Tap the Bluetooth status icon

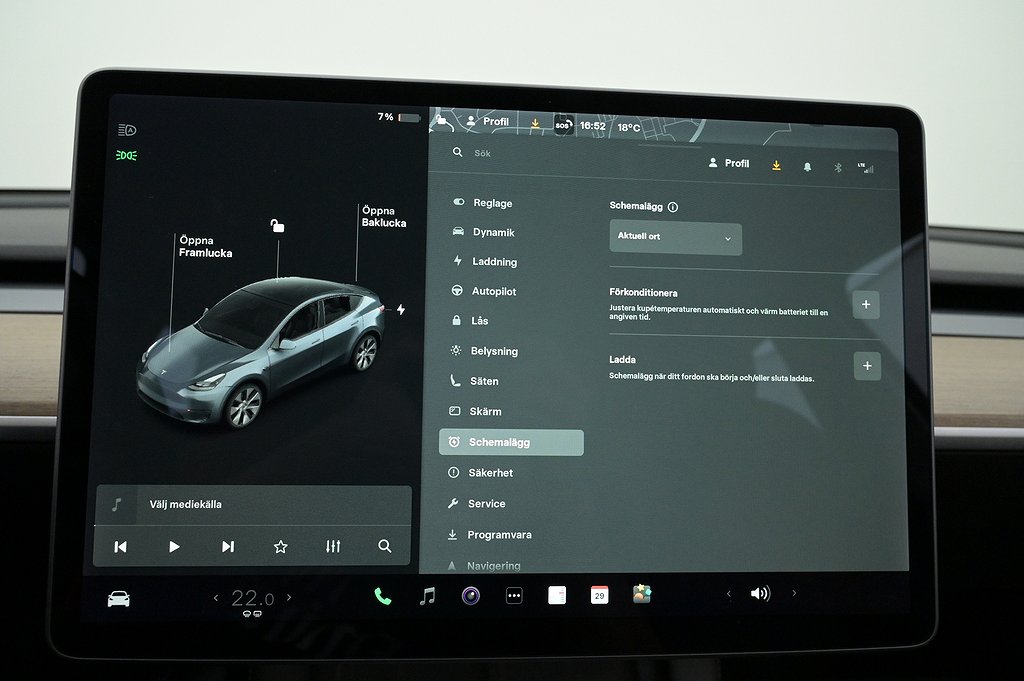point(838,167)
